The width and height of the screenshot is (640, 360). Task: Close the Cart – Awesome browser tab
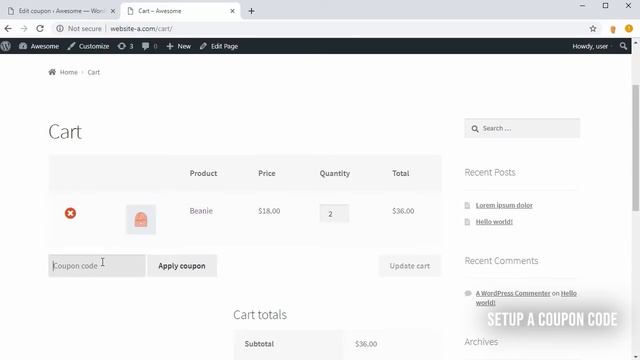[x=232, y=11]
